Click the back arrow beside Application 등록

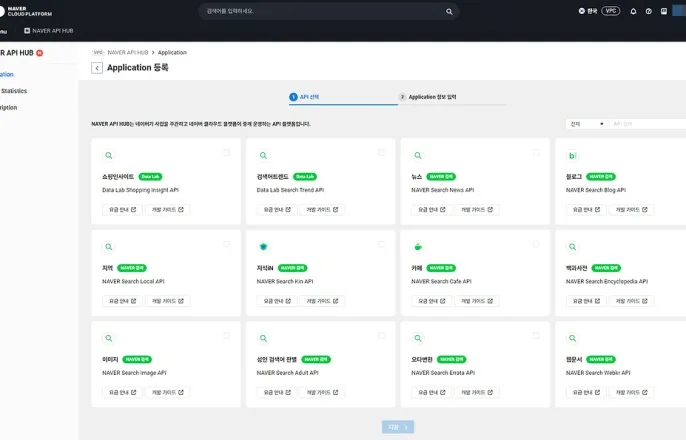pyautogui.click(x=97, y=68)
